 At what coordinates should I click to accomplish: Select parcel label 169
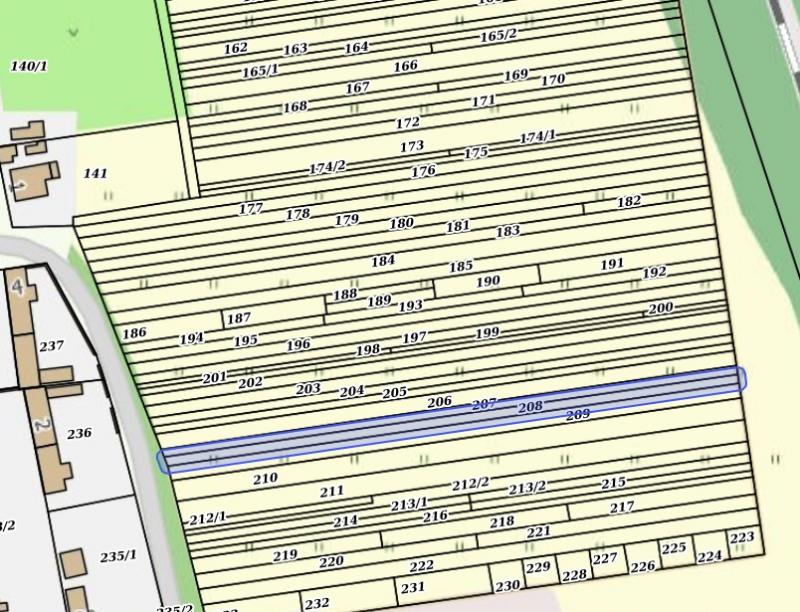tap(516, 75)
